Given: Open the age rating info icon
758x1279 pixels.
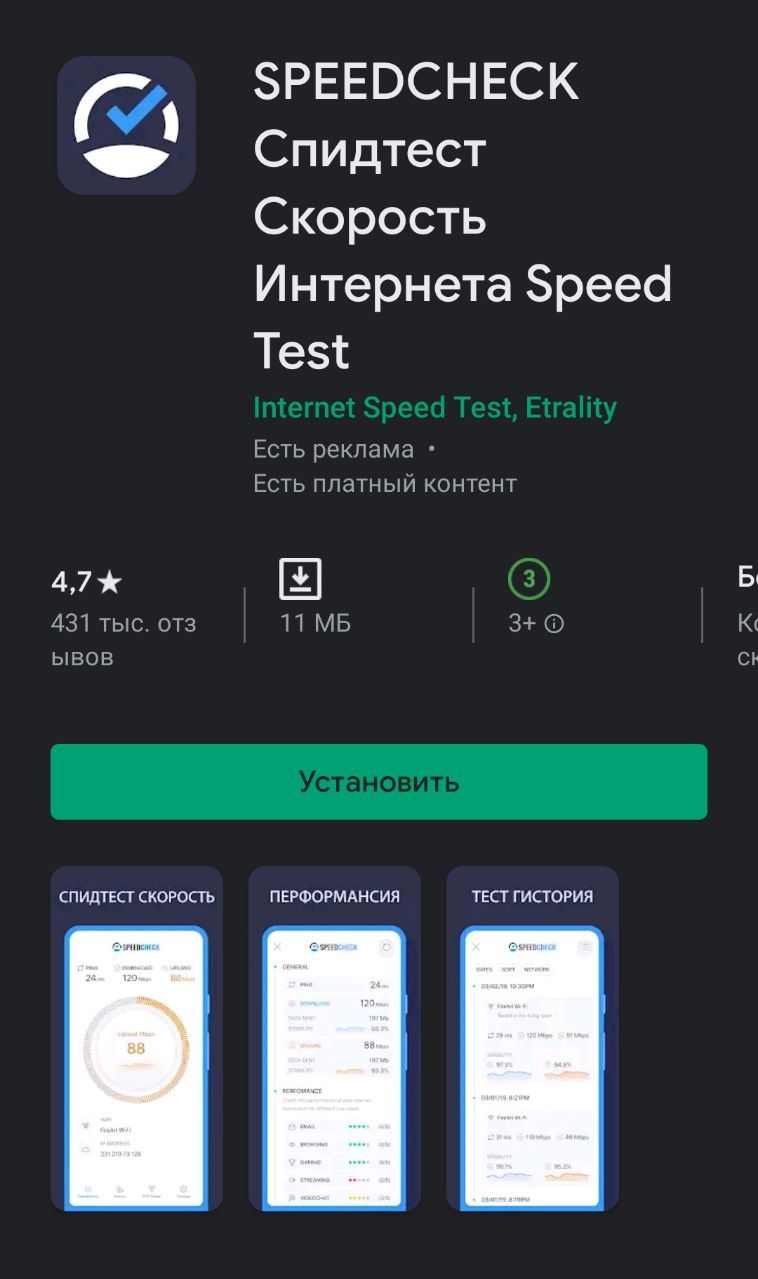Looking at the screenshot, I should click(x=554, y=624).
